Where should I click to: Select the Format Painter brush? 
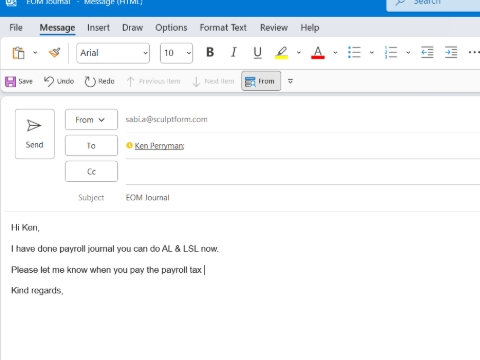55,53
